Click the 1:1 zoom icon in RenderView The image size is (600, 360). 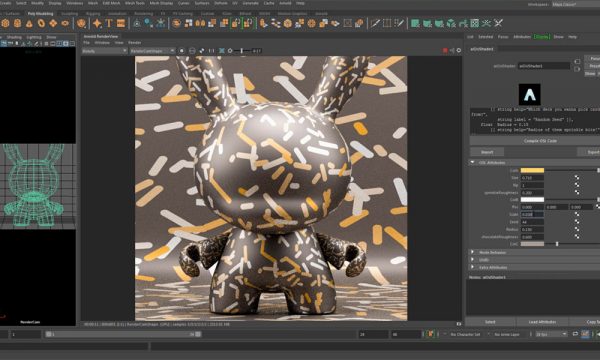click(212, 50)
